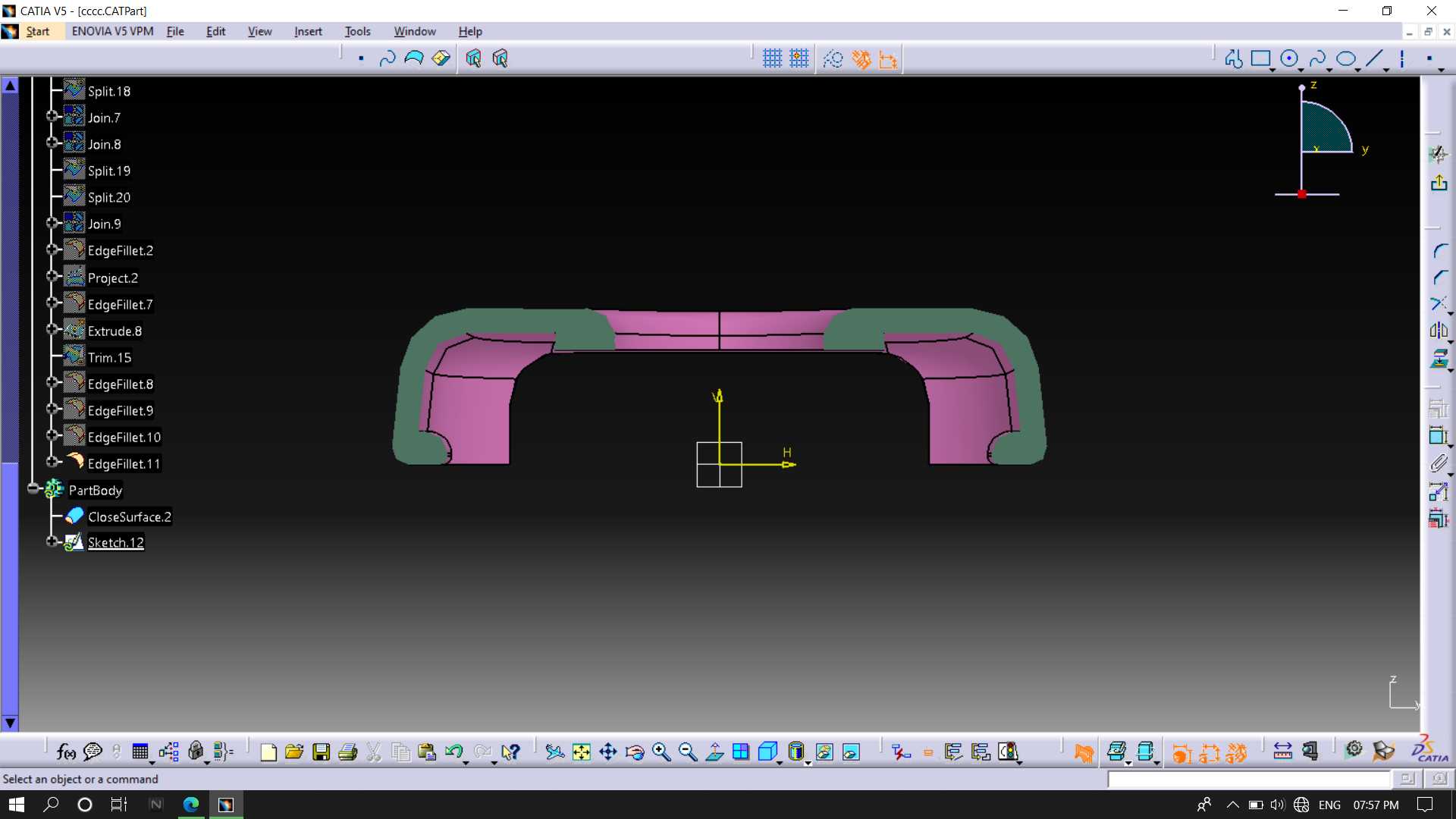Click the What's This help cursor icon

coord(511,752)
